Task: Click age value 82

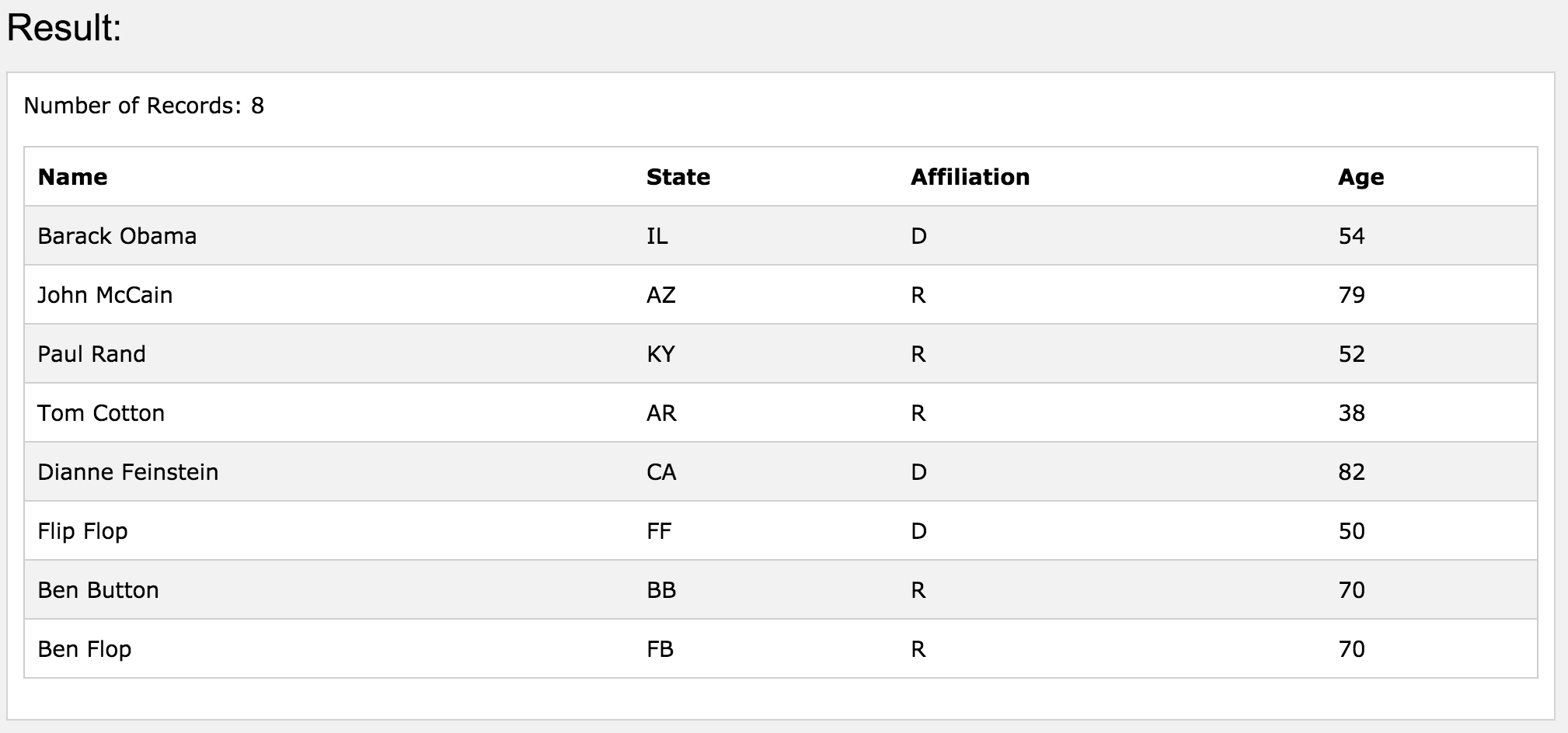Action: [1351, 472]
